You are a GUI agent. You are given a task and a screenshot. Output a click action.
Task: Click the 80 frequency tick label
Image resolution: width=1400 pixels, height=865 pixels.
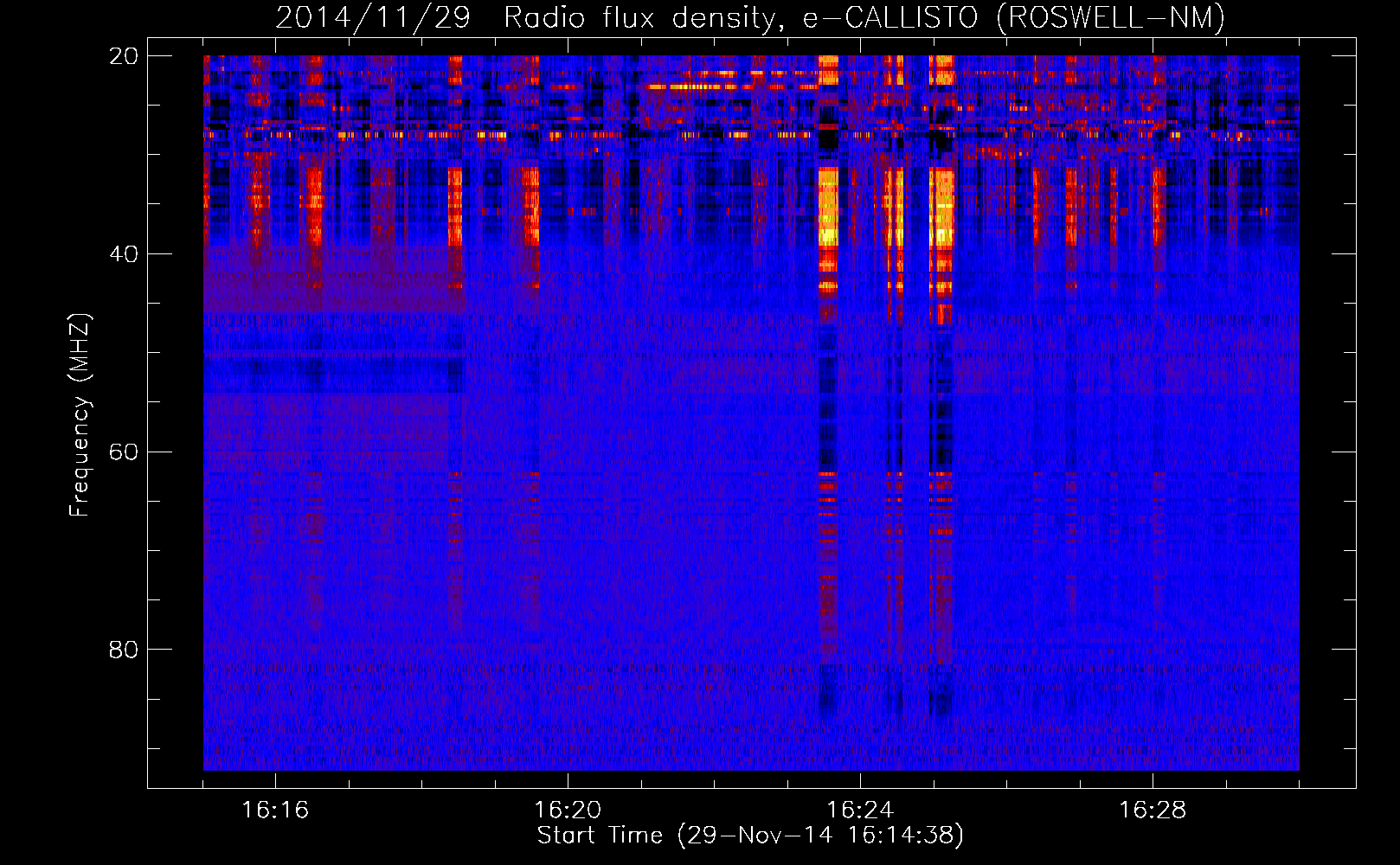tap(124, 650)
